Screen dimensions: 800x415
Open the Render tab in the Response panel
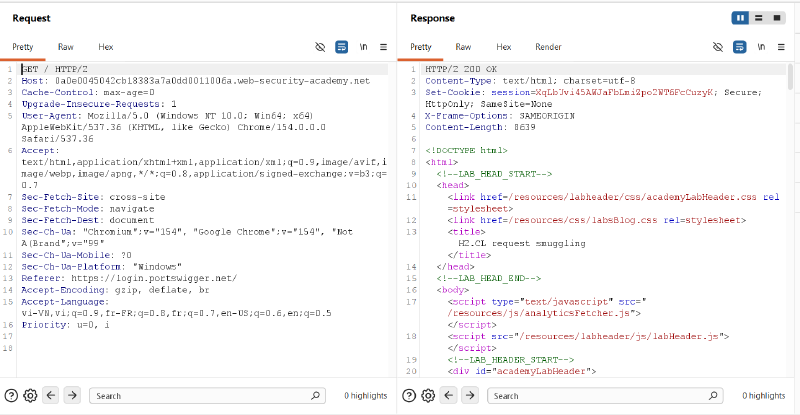click(x=548, y=47)
